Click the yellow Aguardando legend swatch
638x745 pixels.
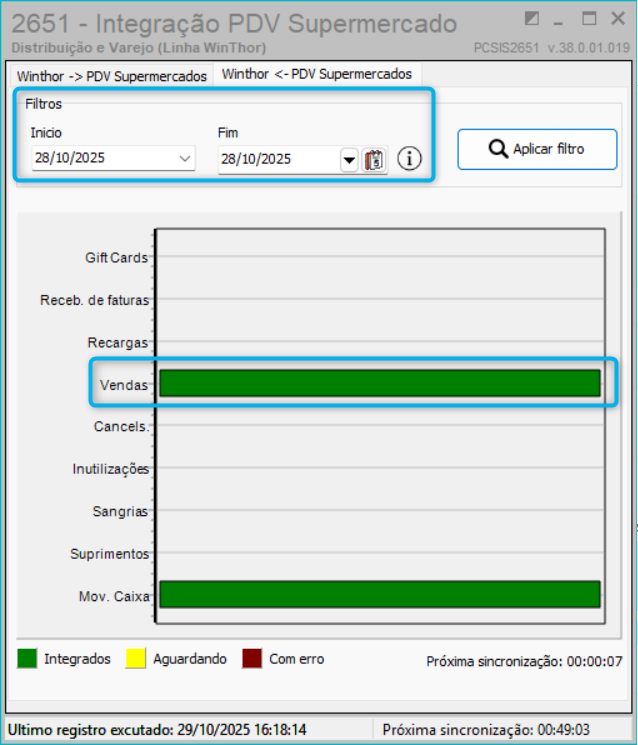tap(136, 659)
